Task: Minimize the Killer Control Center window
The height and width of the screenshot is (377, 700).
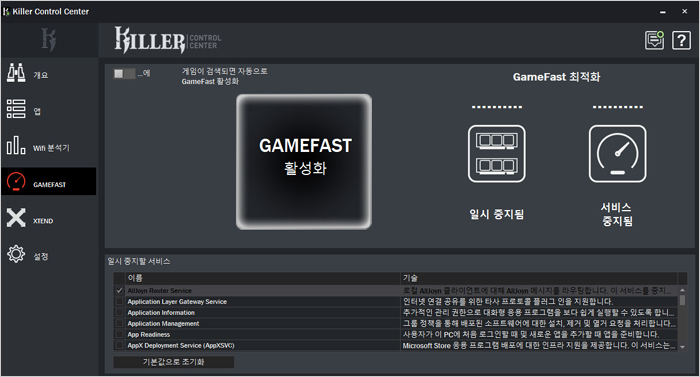Action: coord(663,12)
